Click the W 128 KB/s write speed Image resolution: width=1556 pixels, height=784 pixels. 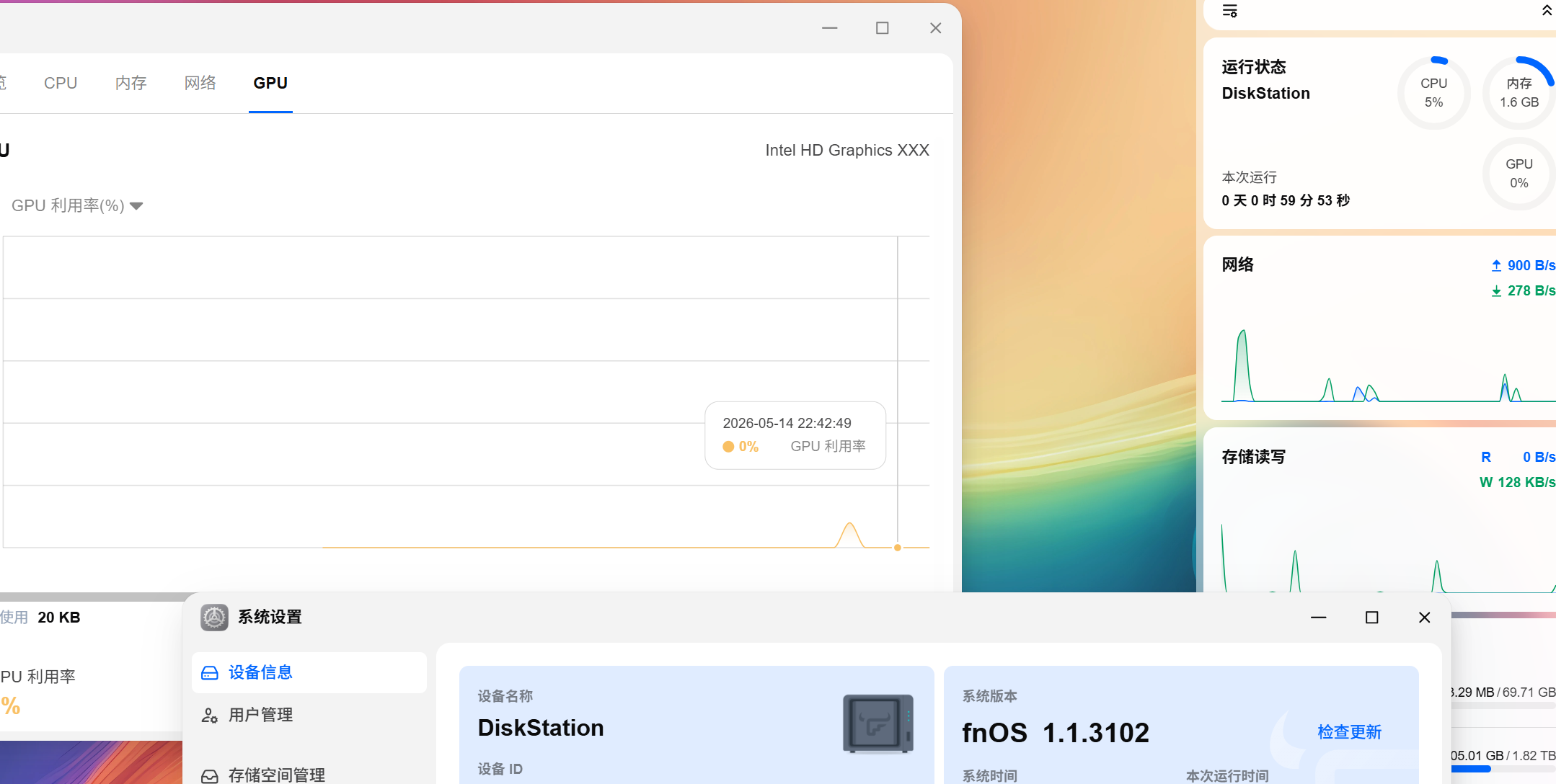(1517, 482)
